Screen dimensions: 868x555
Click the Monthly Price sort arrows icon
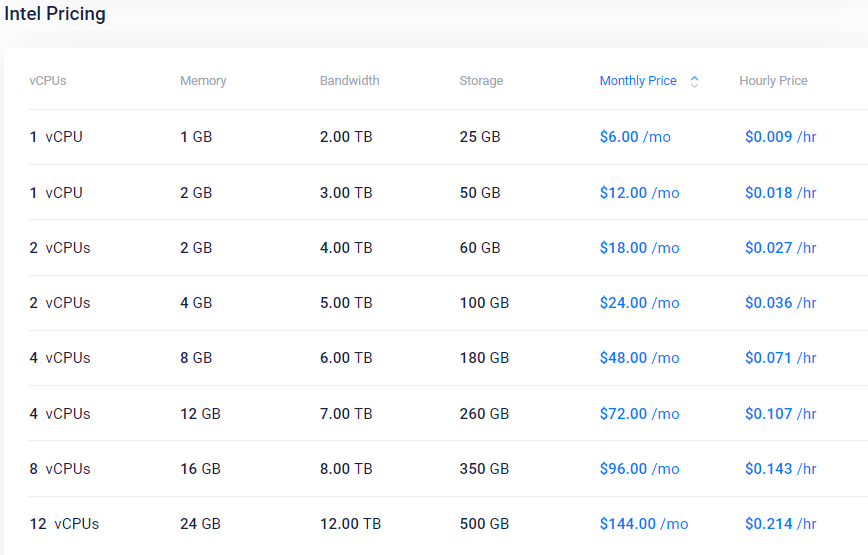point(694,81)
